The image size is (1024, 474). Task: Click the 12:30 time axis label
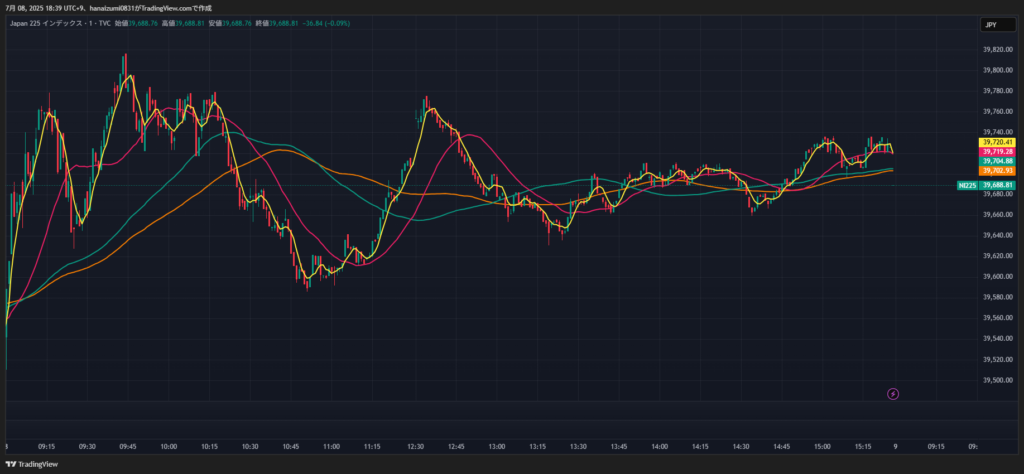tap(415, 447)
